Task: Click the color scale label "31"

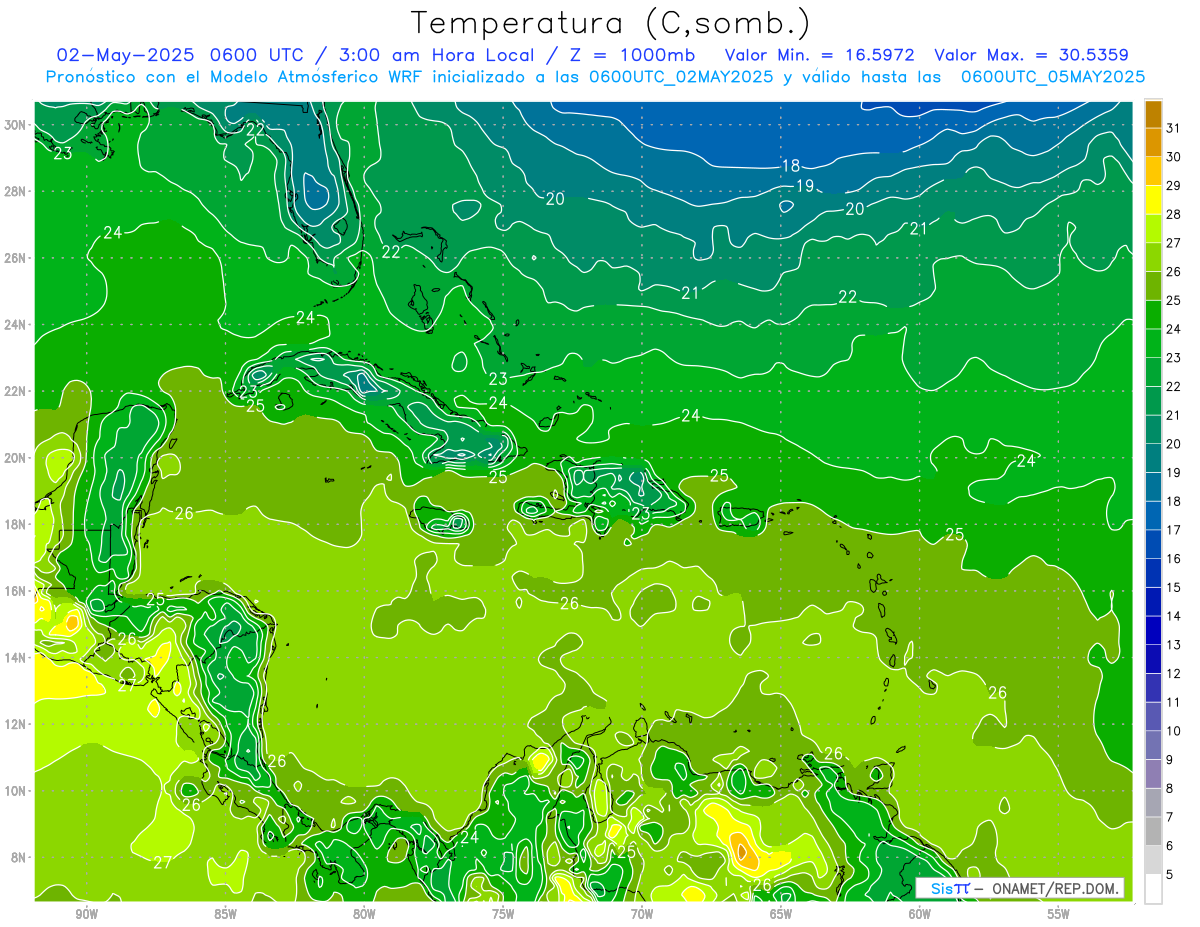Action: [1174, 127]
